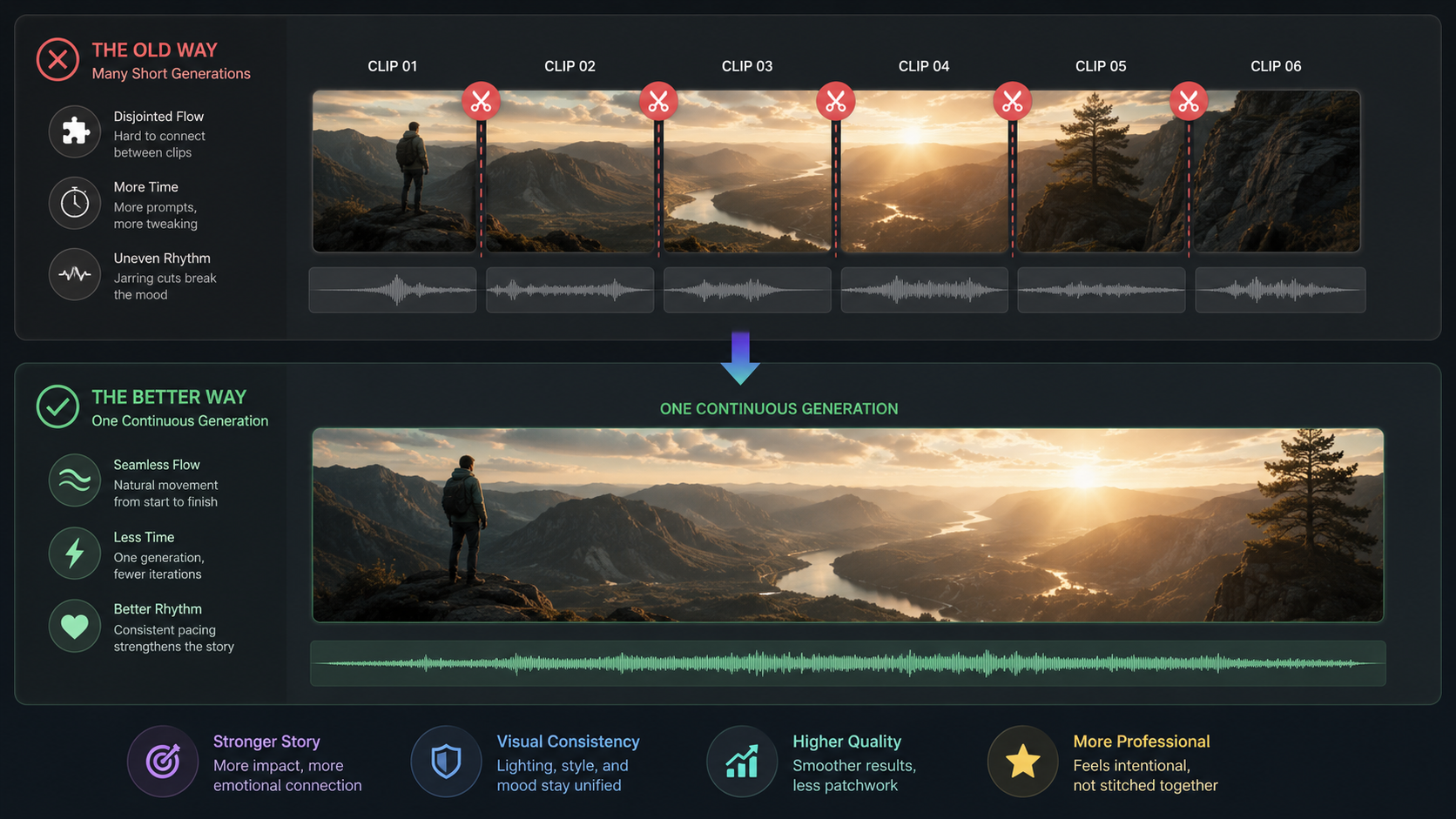1456x819 pixels.
Task: Click the Better Rhythm label
Action: pyautogui.click(x=158, y=609)
